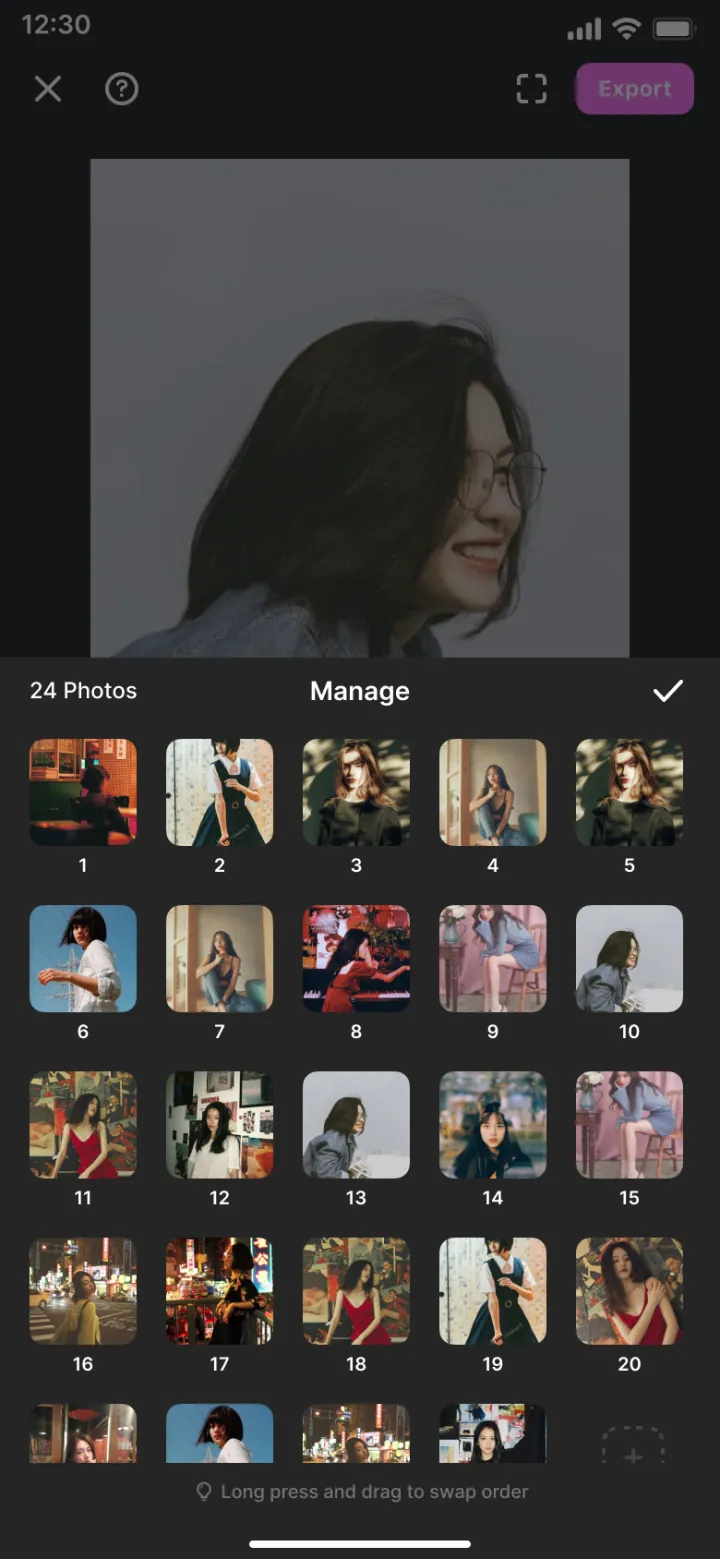Confirm changes with the checkmark icon
The image size is (720, 1559).
pyautogui.click(x=667, y=690)
